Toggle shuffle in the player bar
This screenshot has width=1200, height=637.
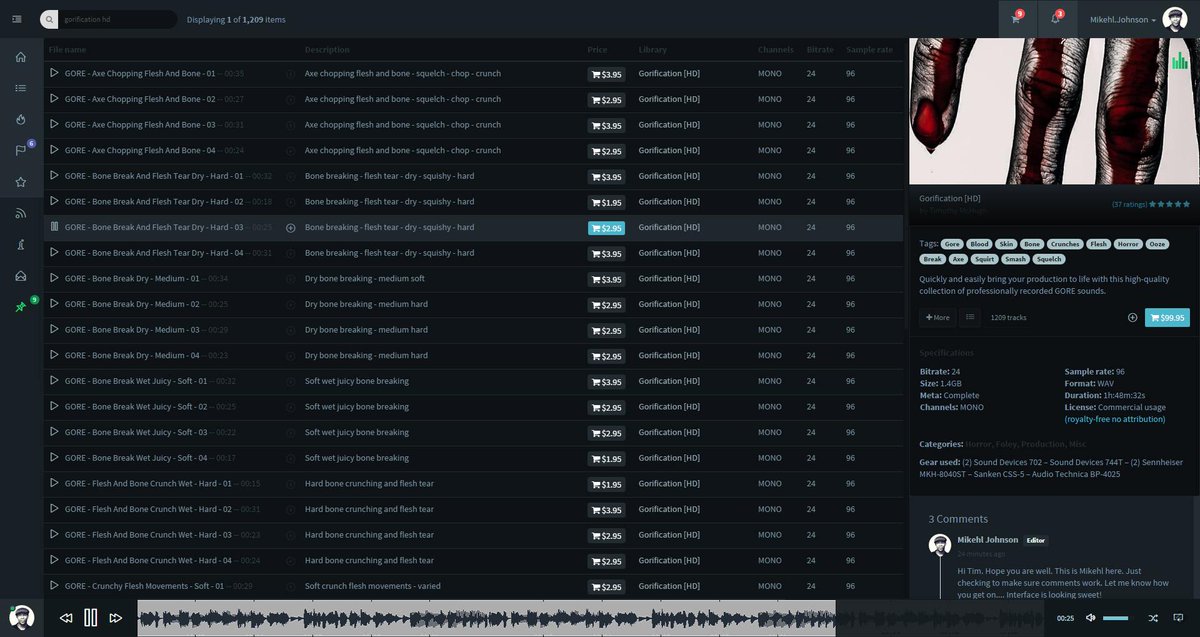(1153, 618)
